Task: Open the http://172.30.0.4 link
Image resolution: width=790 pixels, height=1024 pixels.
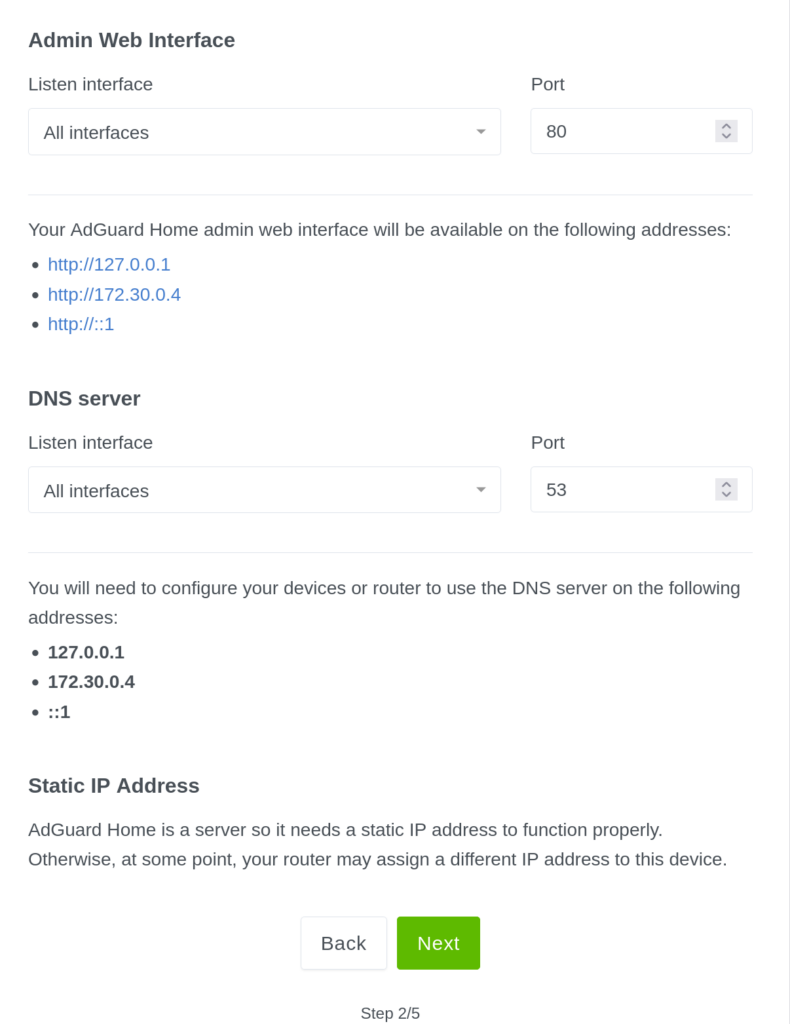Action: click(114, 295)
